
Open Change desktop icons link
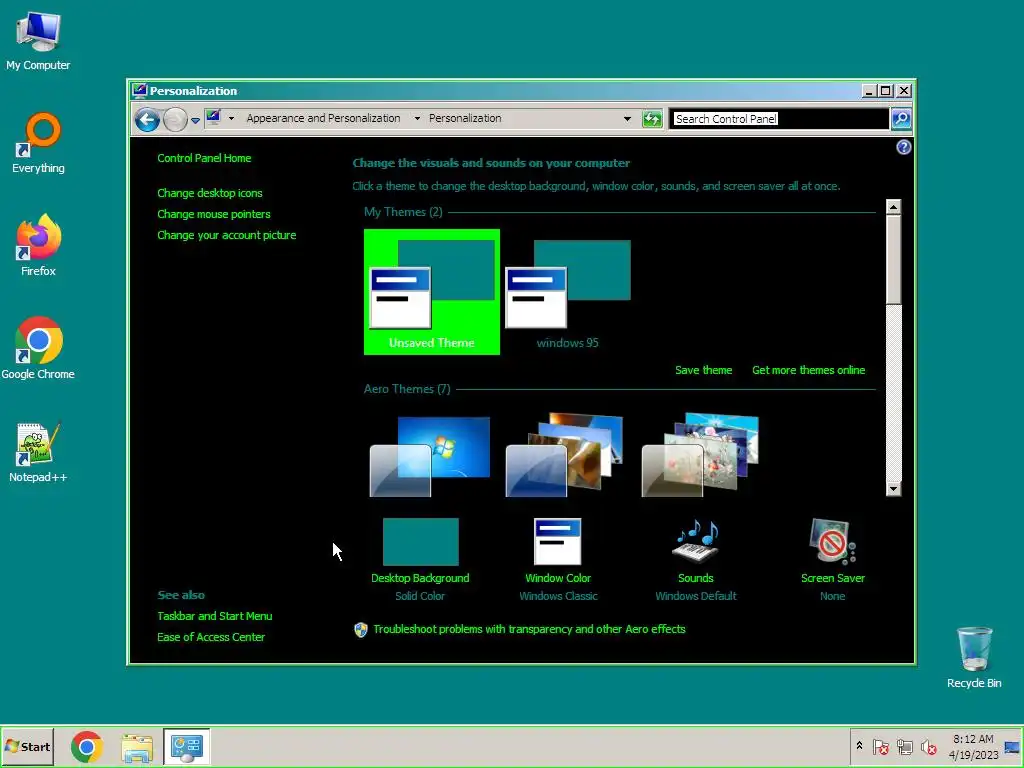(210, 193)
